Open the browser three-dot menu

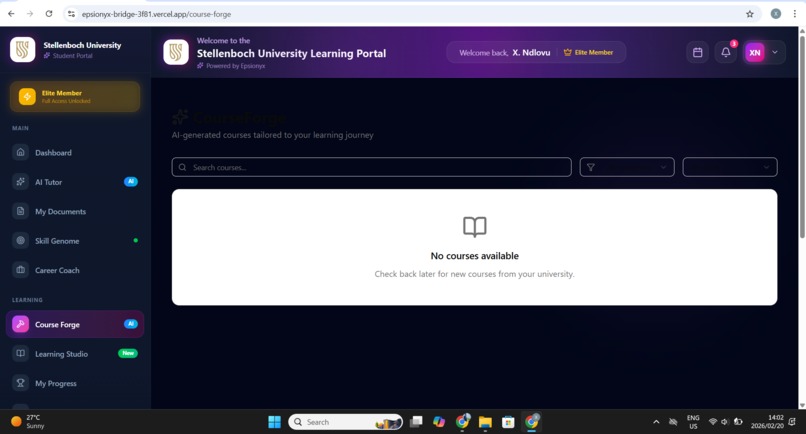pyautogui.click(x=795, y=14)
